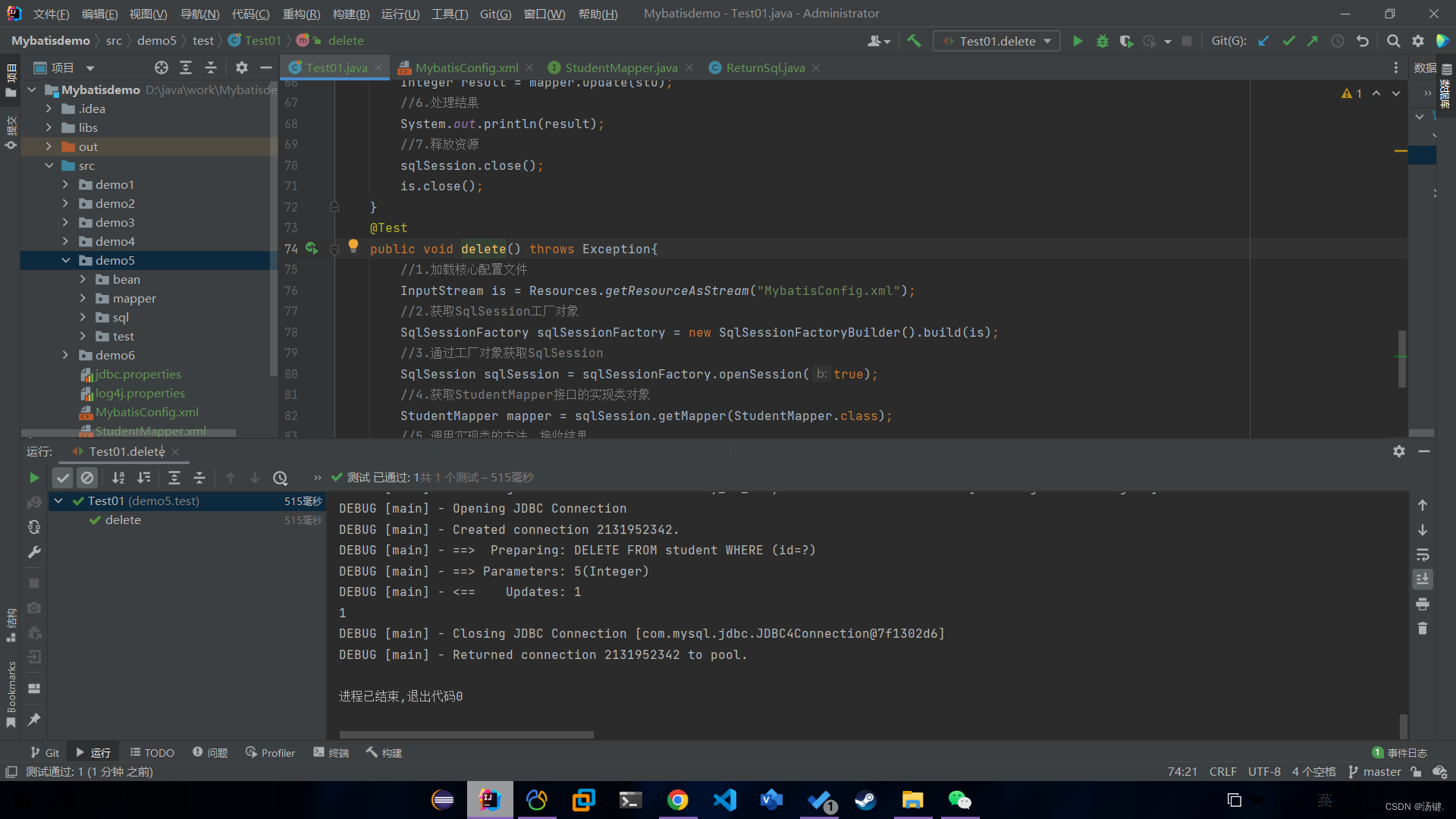Rollback changes with undo arrow icon
The height and width of the screenshot is (819, 1456).
pos(1363,41)
